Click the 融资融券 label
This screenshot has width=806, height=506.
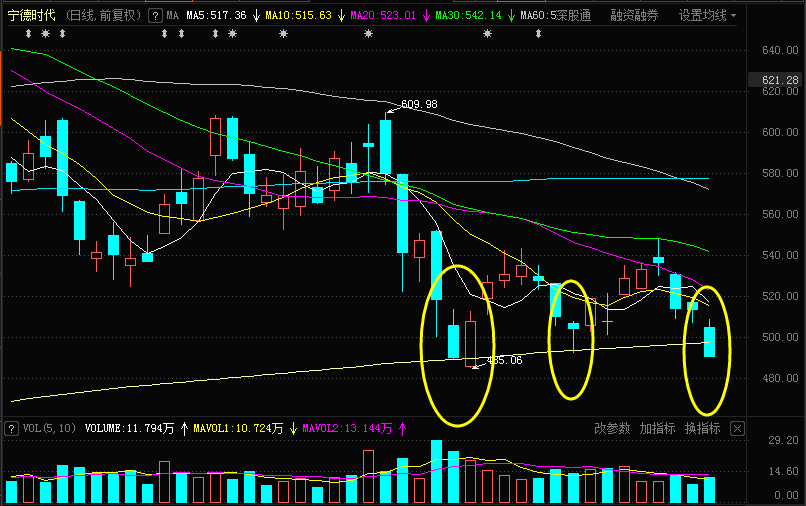(x=634, y=15)
